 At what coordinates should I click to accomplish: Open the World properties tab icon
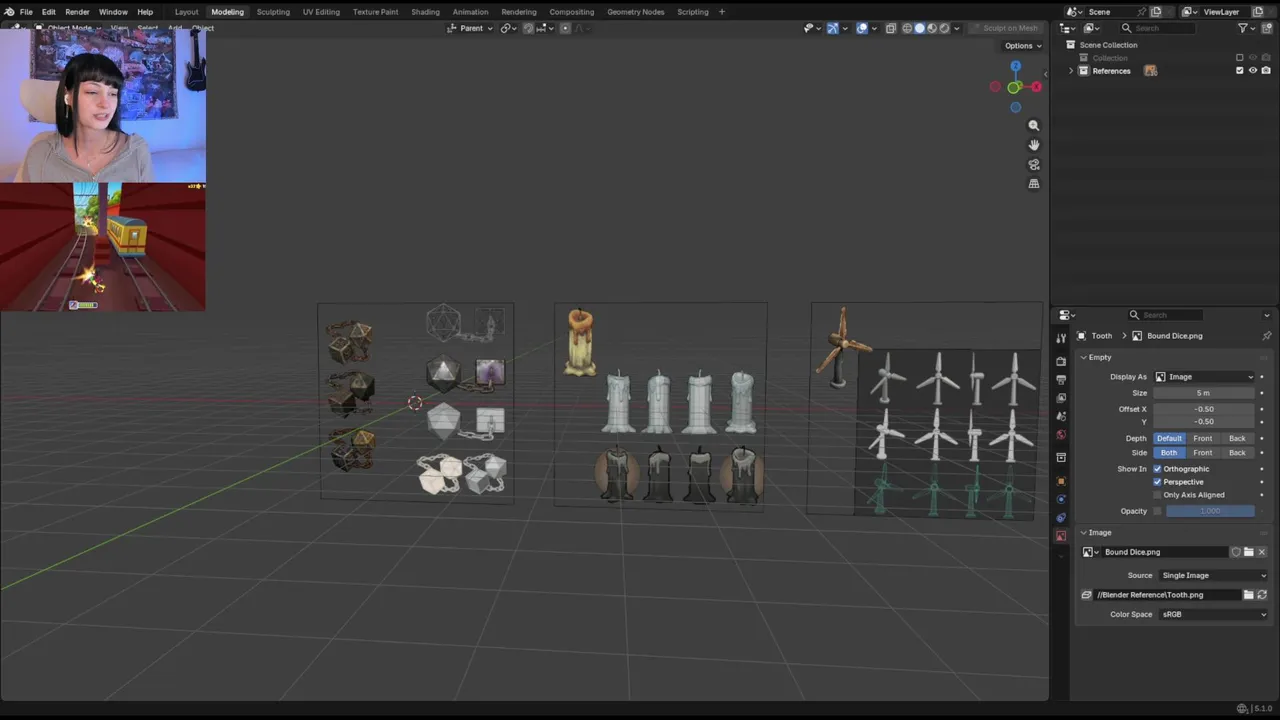[1061, 434]
